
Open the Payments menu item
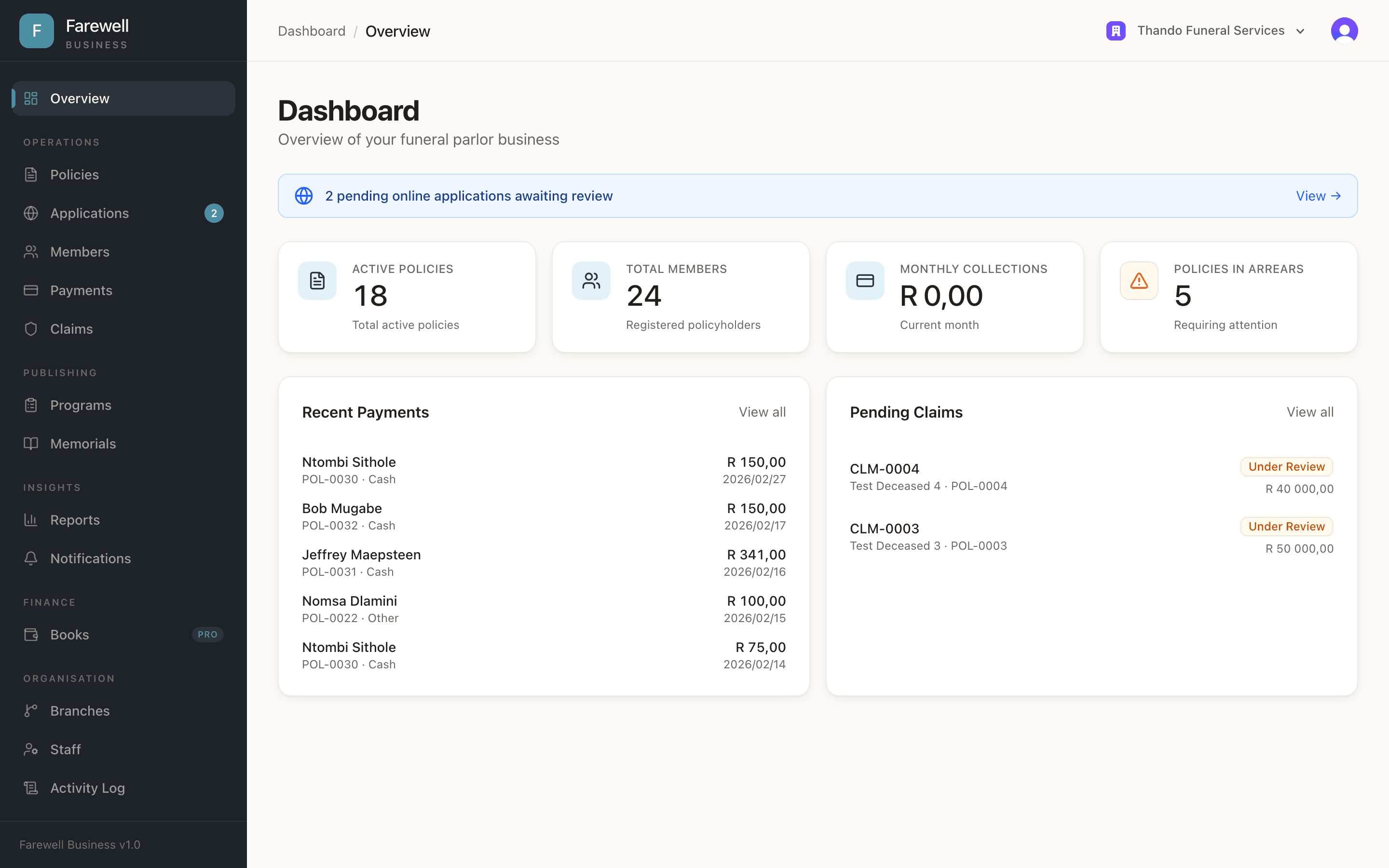[123, 290]
